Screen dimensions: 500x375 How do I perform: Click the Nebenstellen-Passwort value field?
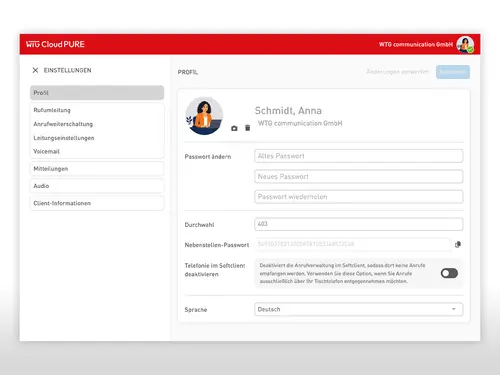coord(353,244)
